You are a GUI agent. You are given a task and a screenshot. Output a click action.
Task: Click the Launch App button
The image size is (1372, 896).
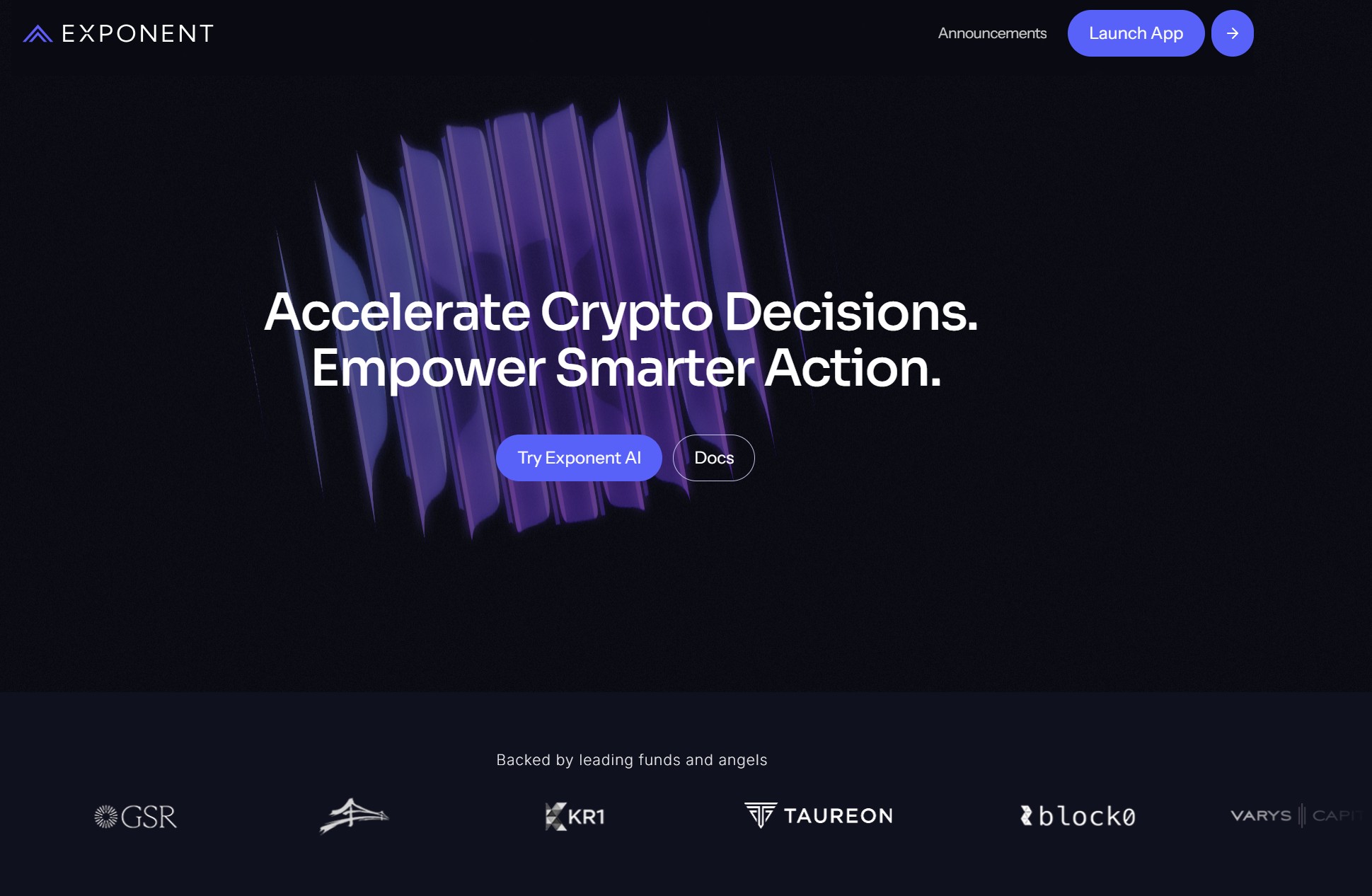coord(1134,32)
